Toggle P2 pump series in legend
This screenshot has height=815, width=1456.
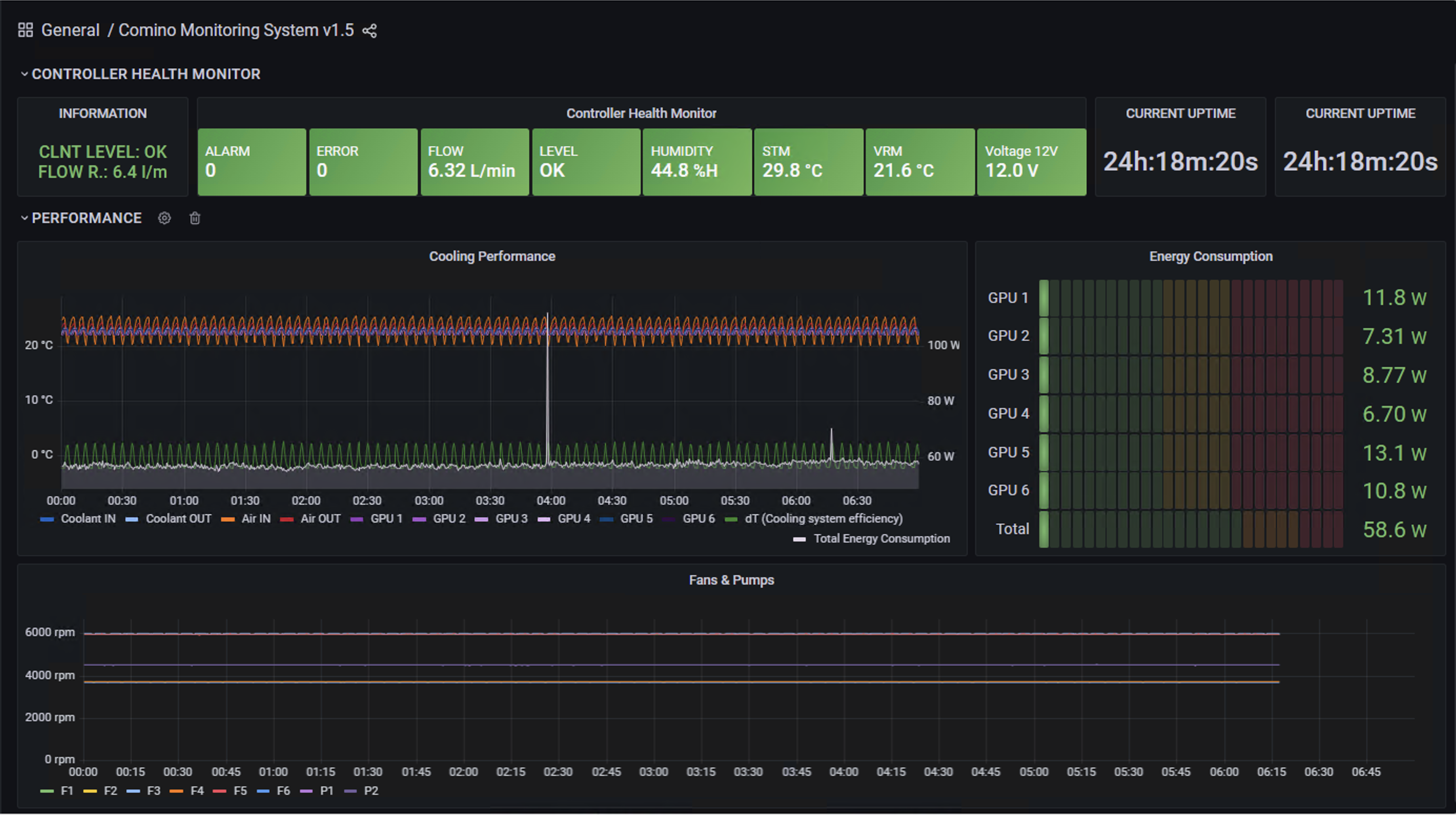370,791
